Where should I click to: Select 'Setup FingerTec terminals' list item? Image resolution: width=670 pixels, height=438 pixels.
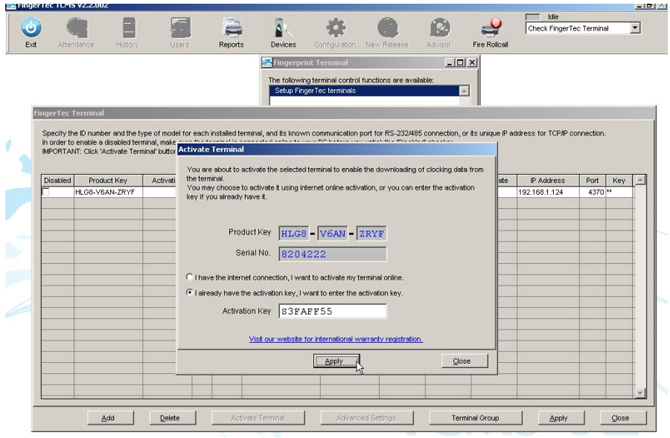364,91
